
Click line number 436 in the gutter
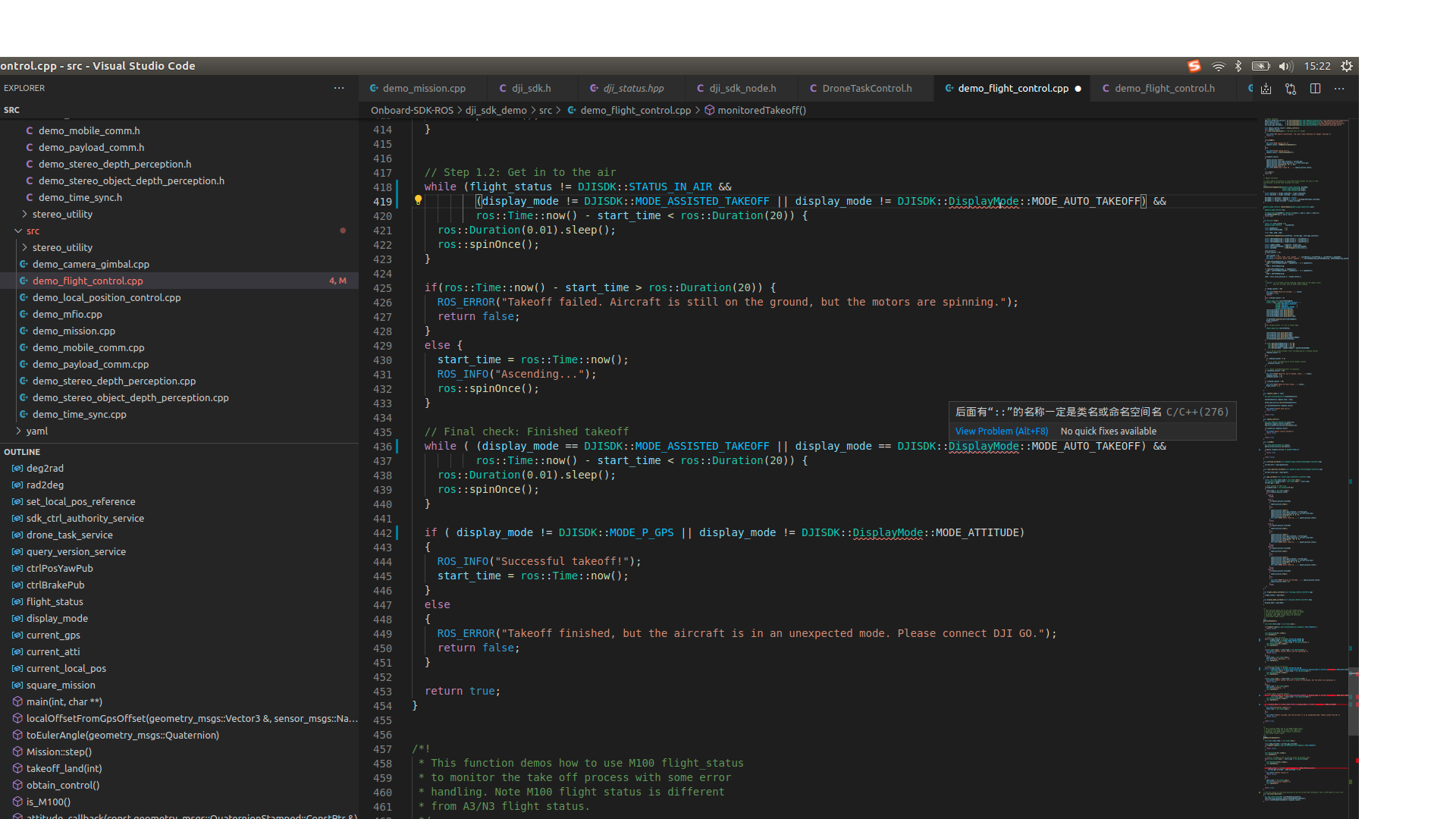click(x=382, y=447)
